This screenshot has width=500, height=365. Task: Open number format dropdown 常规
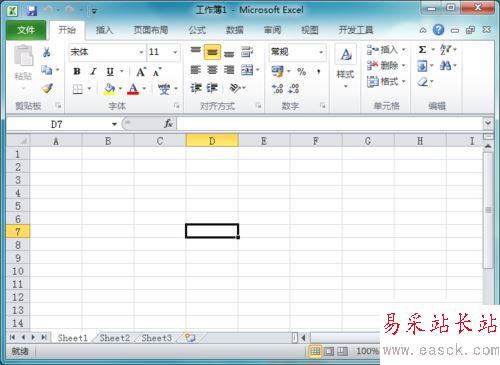point(321,52)
